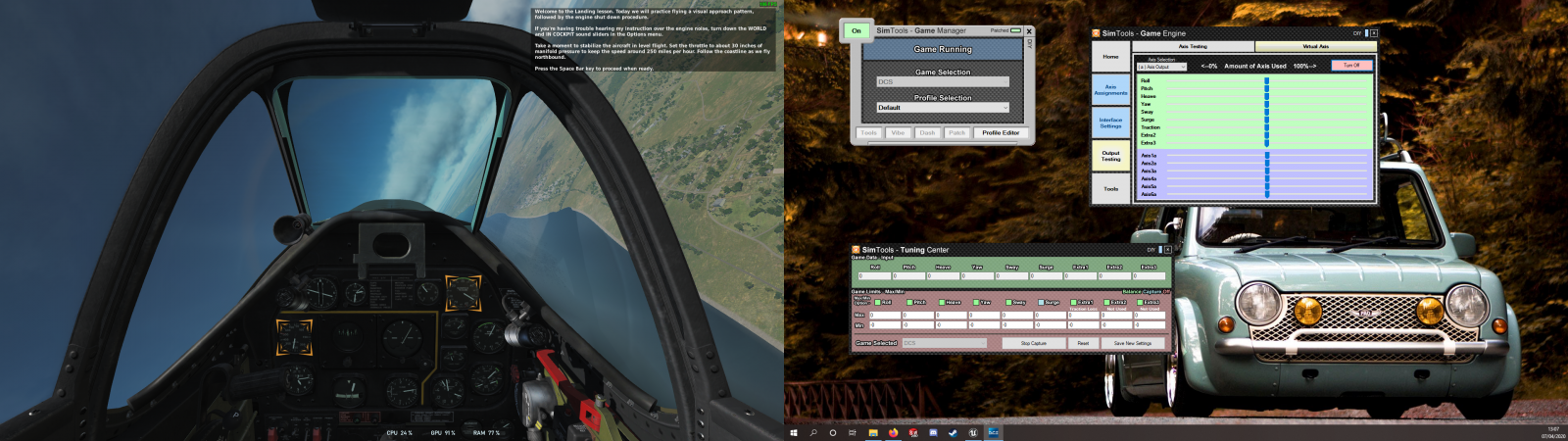Switch to DCS taskbar icon
The image size is (1568, 441).
[994, 432]
